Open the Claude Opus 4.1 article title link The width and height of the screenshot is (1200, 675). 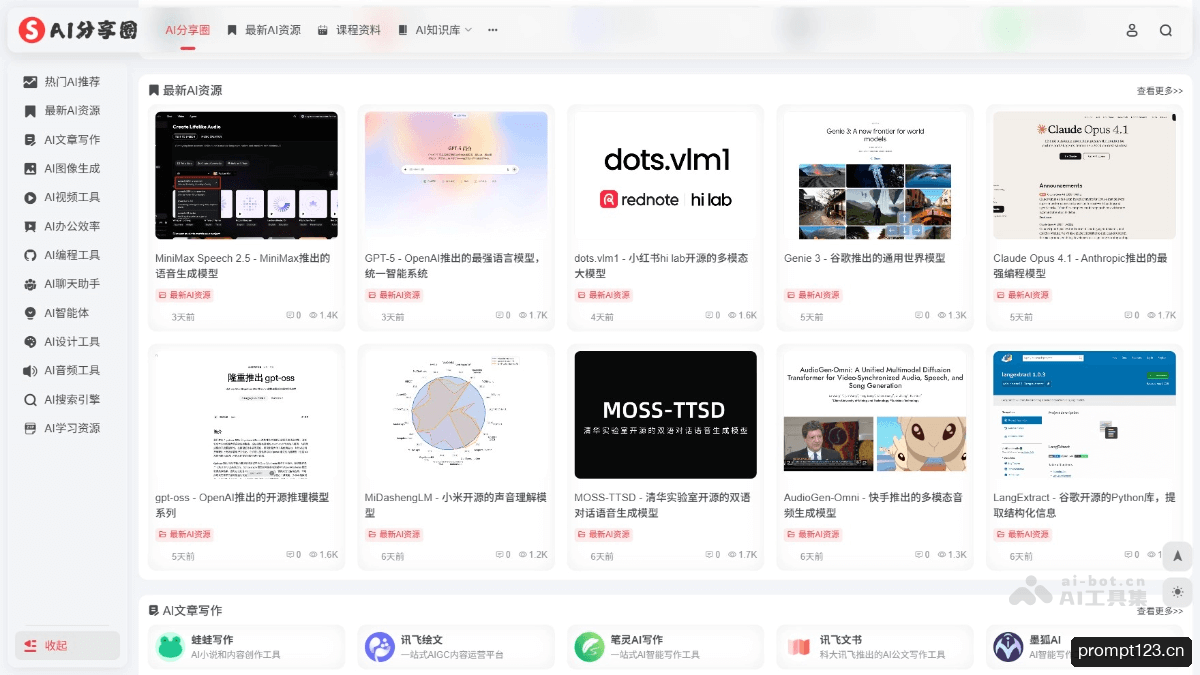pos(1081,266)
